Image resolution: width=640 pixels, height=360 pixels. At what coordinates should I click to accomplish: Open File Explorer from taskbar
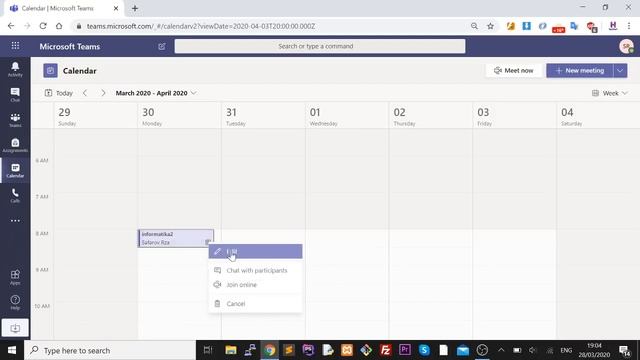click(231, 350)
